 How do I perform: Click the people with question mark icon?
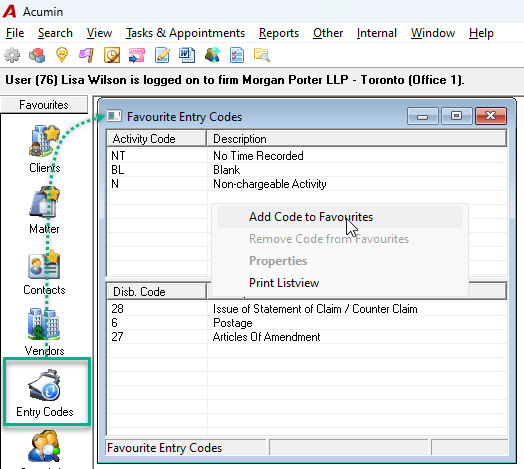pyautogui.click(x=212, y=55)
